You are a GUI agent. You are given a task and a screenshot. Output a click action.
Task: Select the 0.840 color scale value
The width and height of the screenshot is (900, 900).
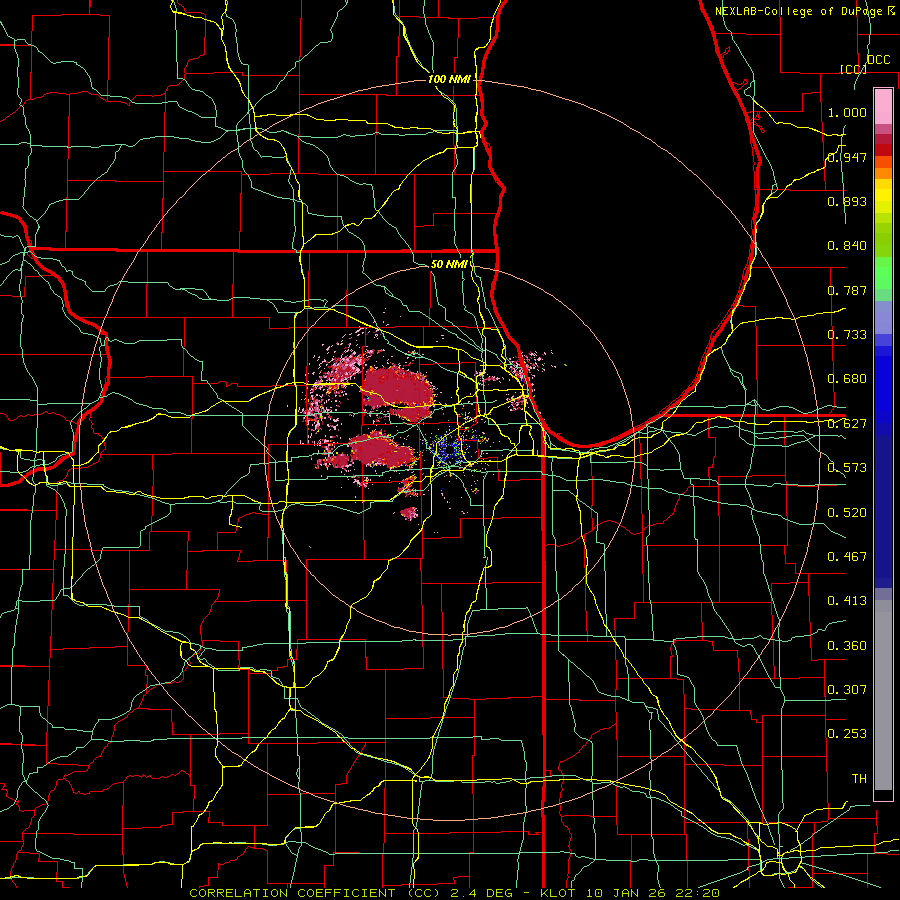pyautogui.click(x=847, y=246)
